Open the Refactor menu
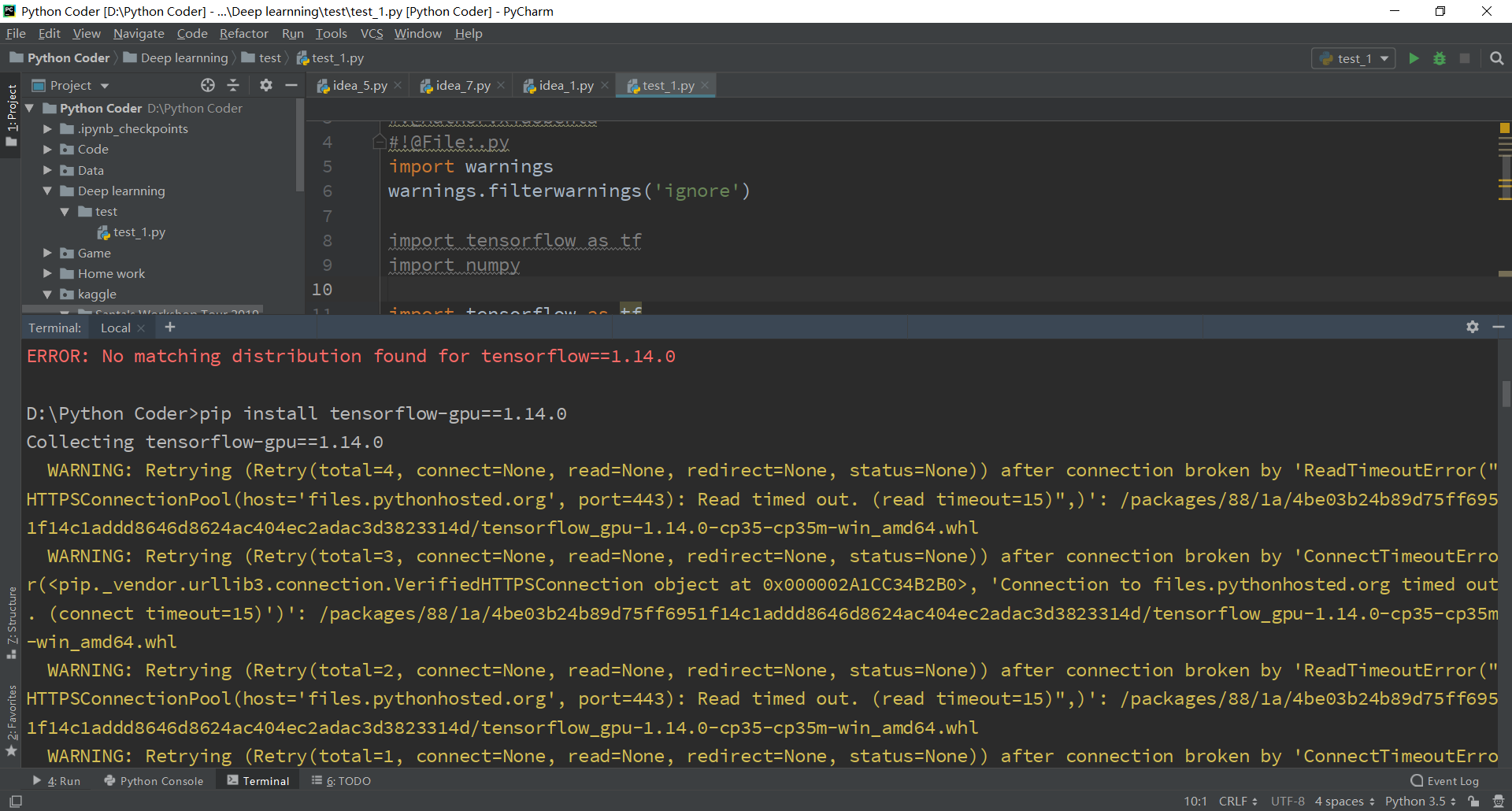The height and width of the screenshot is (811, 1512). click(243, 33)
